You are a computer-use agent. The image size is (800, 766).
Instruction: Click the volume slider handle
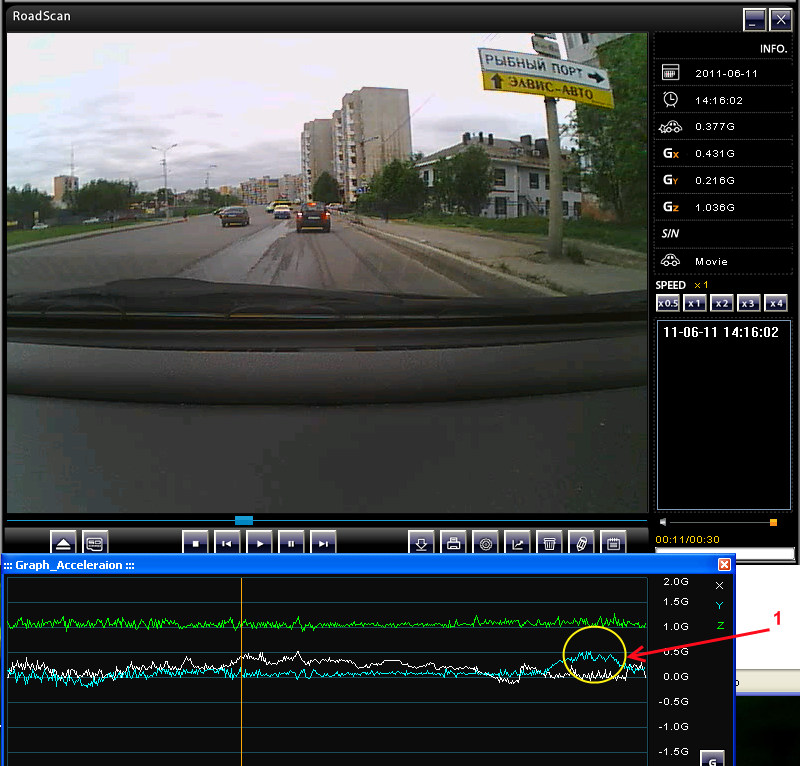tap(773, 522)
